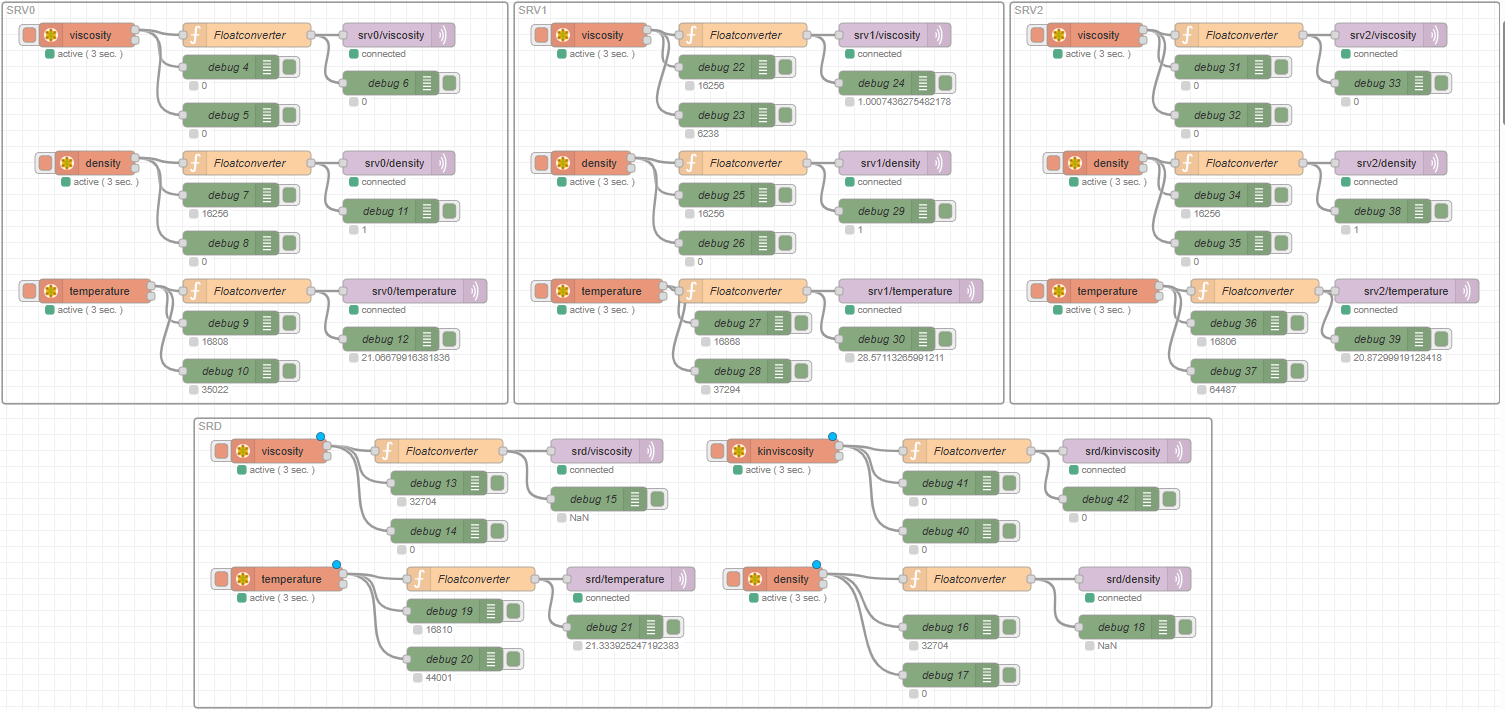Click connected status under srv2/density
The width and height of the screenshot is (1505, 710).
pyautogui.click(x=1376, y=181)
